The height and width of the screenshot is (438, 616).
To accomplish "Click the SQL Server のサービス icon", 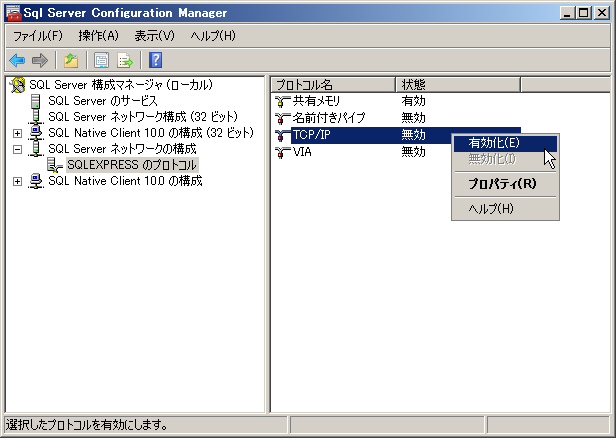I will pos(35,101).
